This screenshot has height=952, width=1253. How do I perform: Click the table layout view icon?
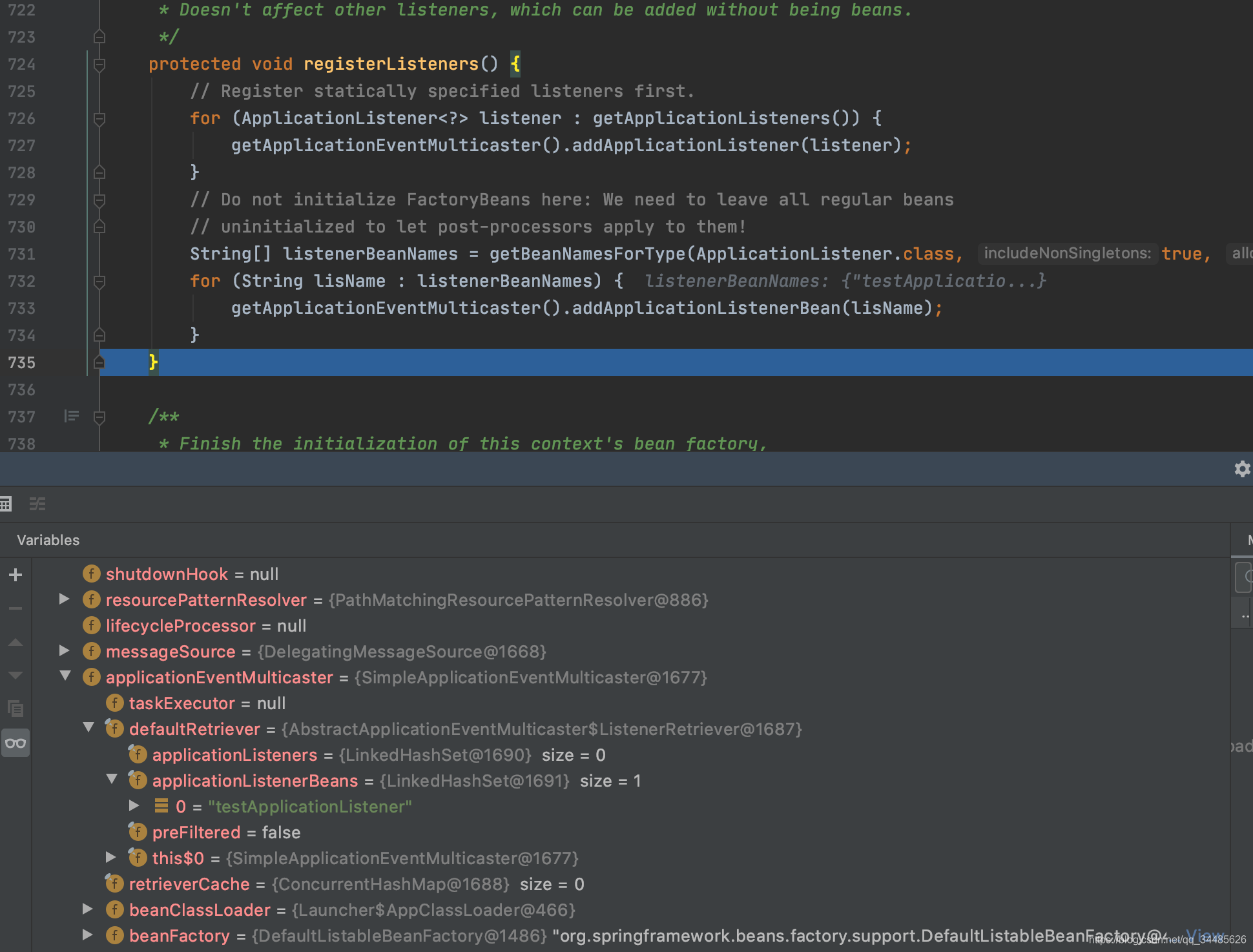(6, 504)
